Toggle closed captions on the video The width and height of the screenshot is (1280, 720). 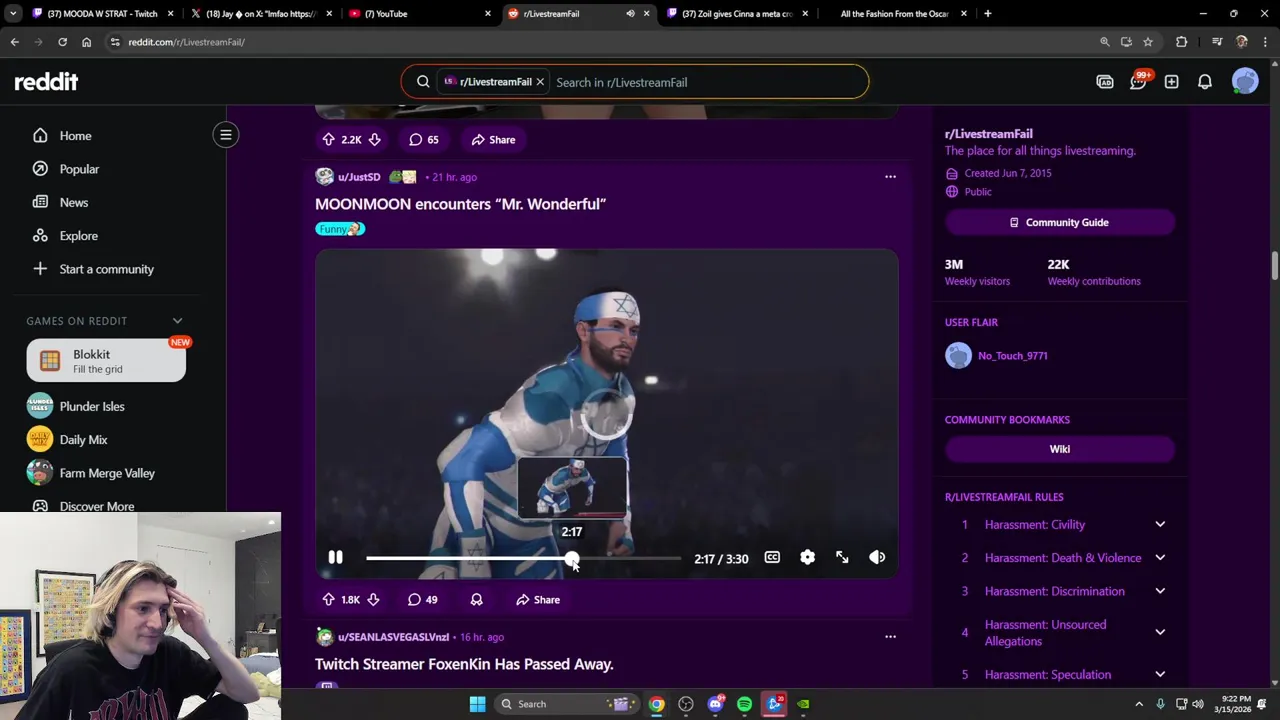coord(772,558)
